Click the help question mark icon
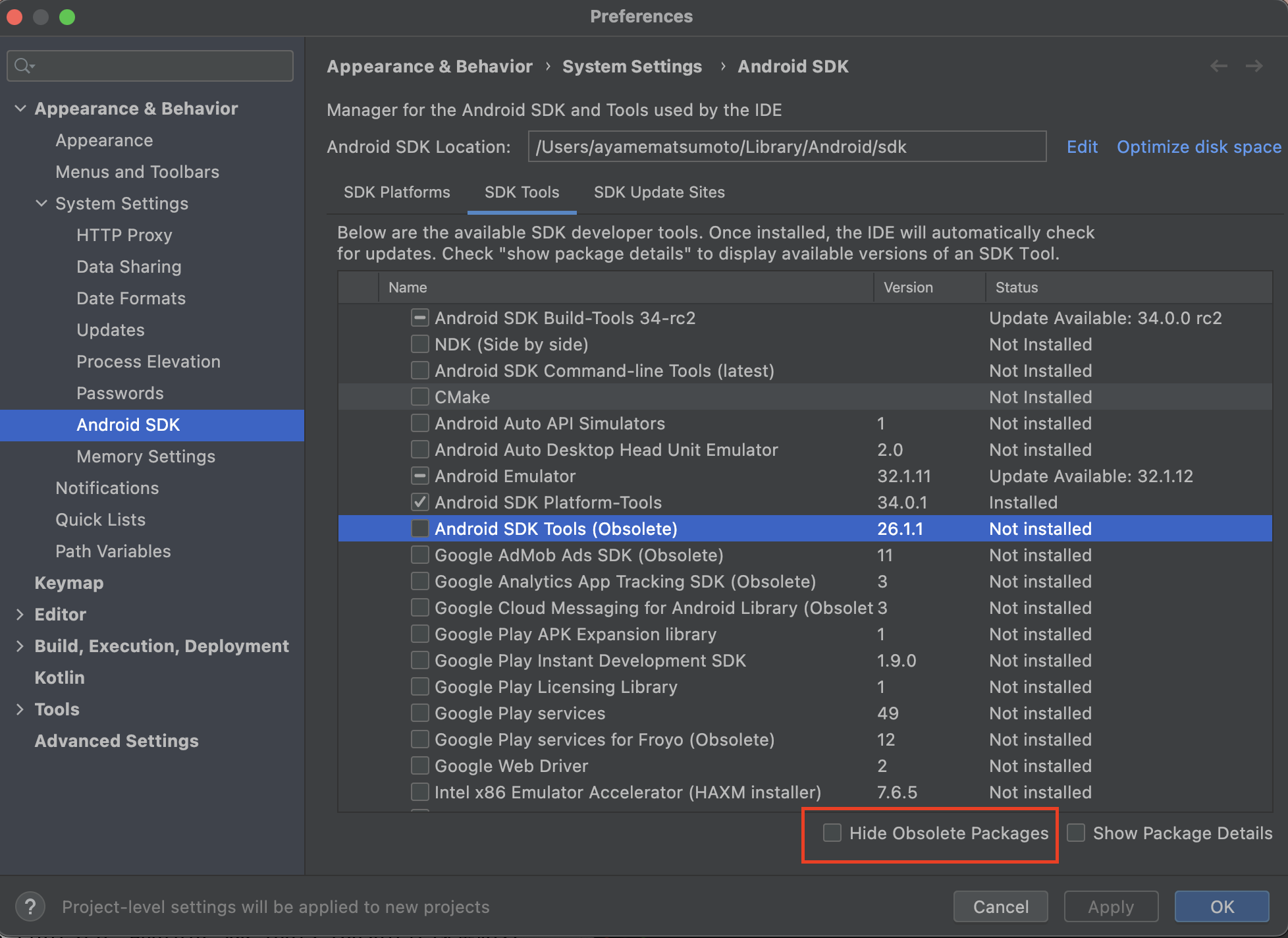1288x938 pixels. (30, 906)
